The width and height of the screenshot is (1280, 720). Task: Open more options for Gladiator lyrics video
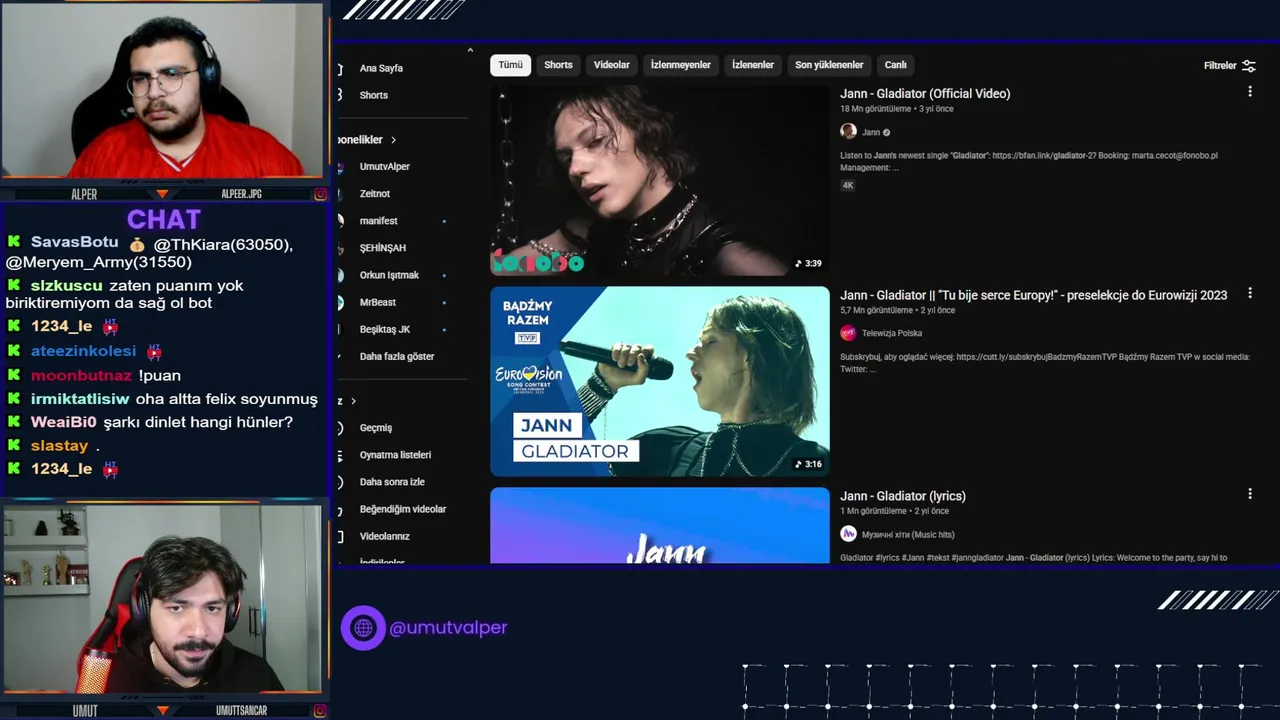[x=1249, y=494]
